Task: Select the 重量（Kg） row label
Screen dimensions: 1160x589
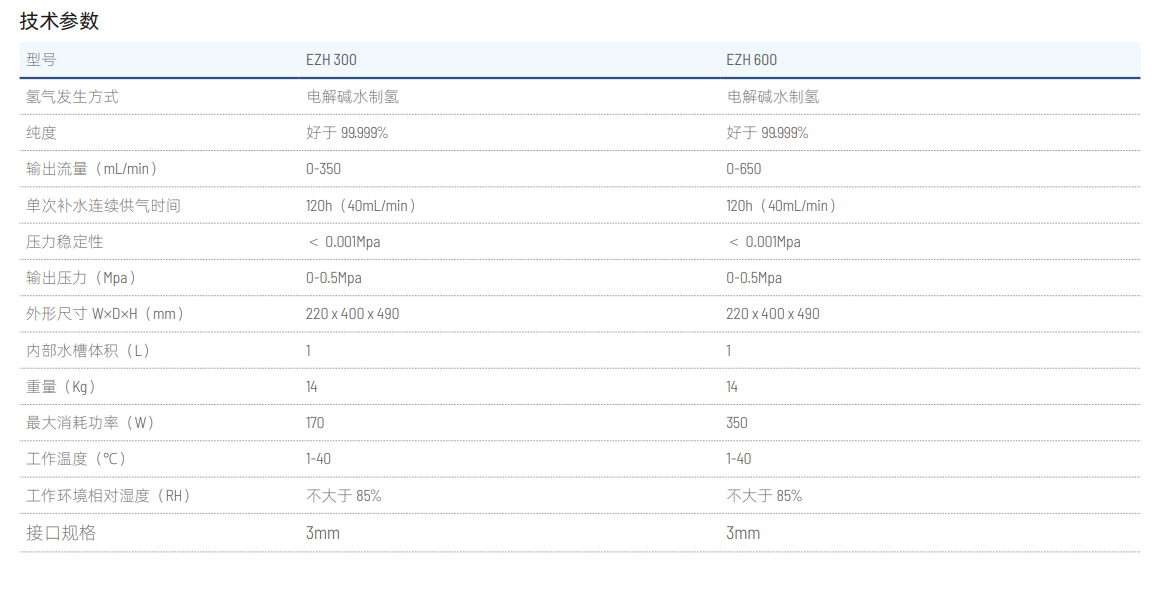Action: point(61,387)
